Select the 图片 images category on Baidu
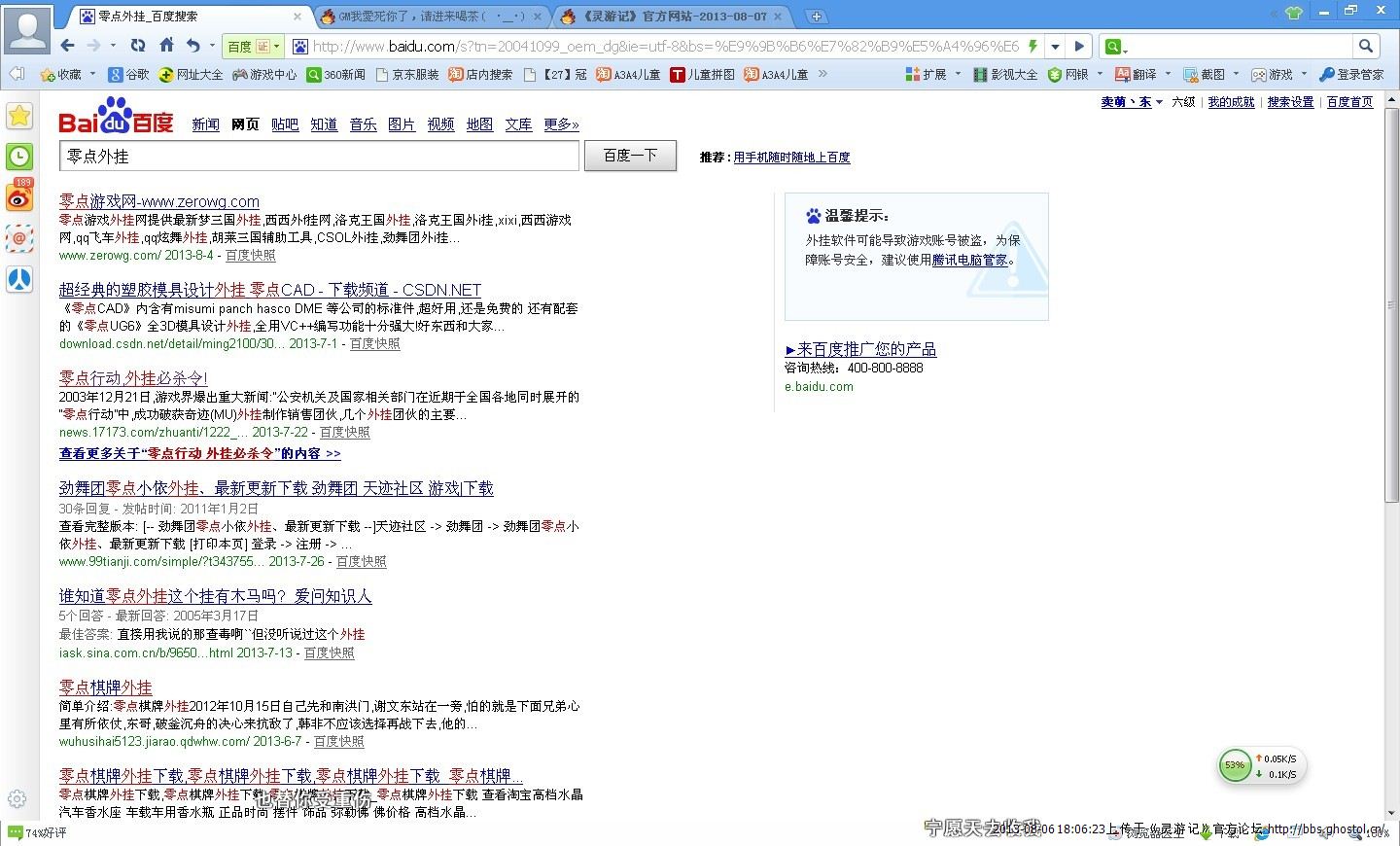The width and height of the screenshot is (1400, 846). pos(401,124)
